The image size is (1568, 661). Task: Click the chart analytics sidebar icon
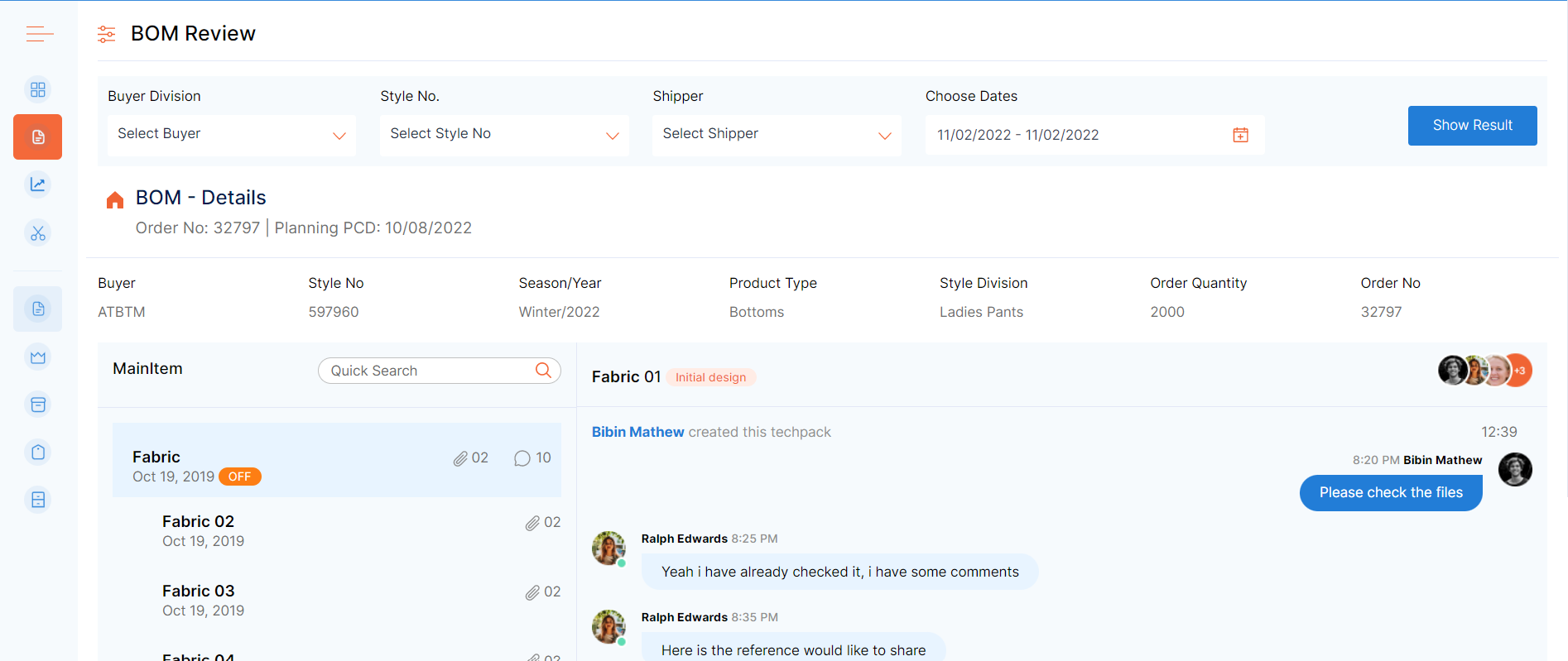[38, 184]
